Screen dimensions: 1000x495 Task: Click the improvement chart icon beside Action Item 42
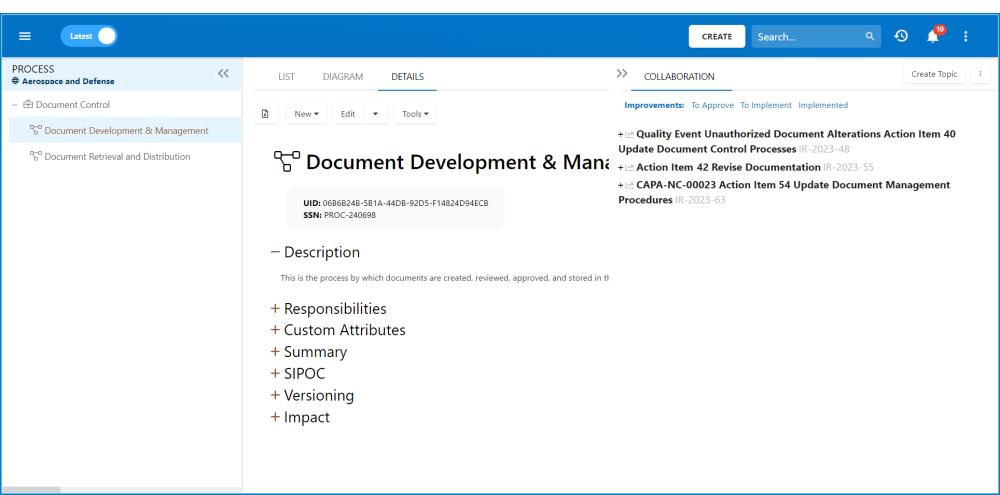click(629, 167)
